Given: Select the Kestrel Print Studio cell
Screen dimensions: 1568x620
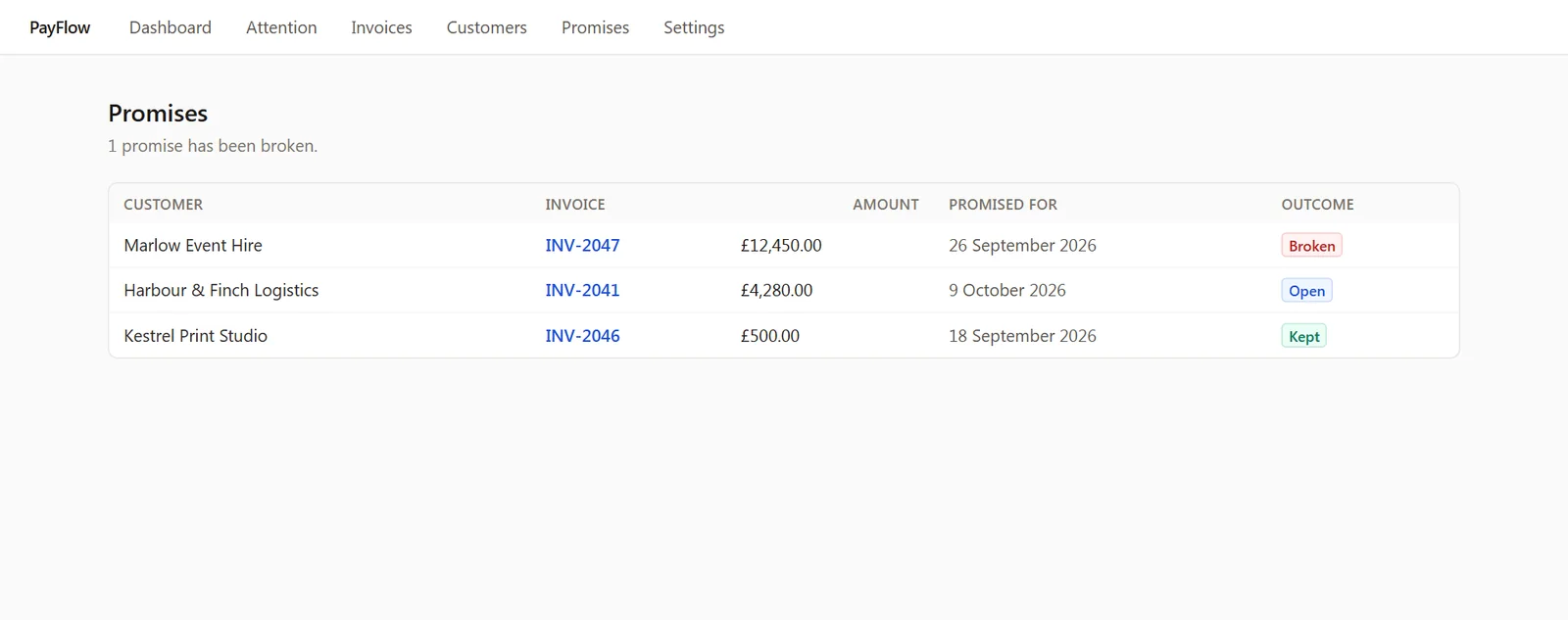Looking at the screenshot, I should coord(195,335).
